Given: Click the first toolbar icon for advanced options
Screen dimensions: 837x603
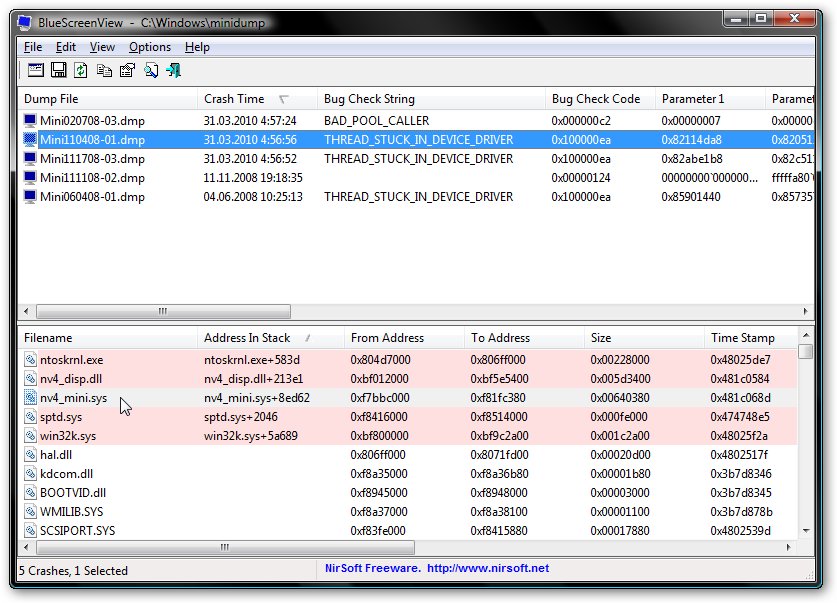Looking at the screenshot, I should point(35,70).
